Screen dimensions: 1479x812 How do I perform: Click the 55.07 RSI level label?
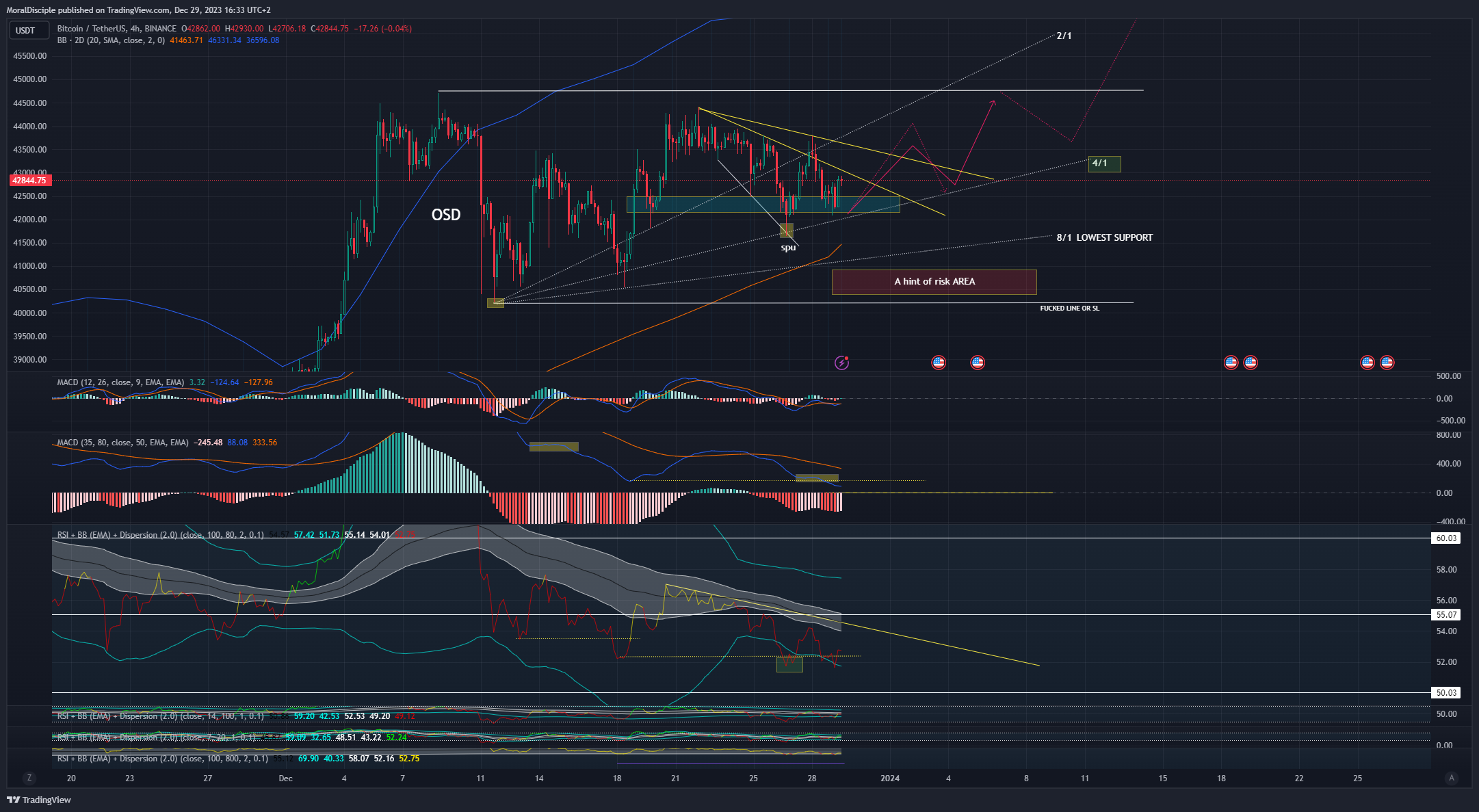pos(1446,615)
